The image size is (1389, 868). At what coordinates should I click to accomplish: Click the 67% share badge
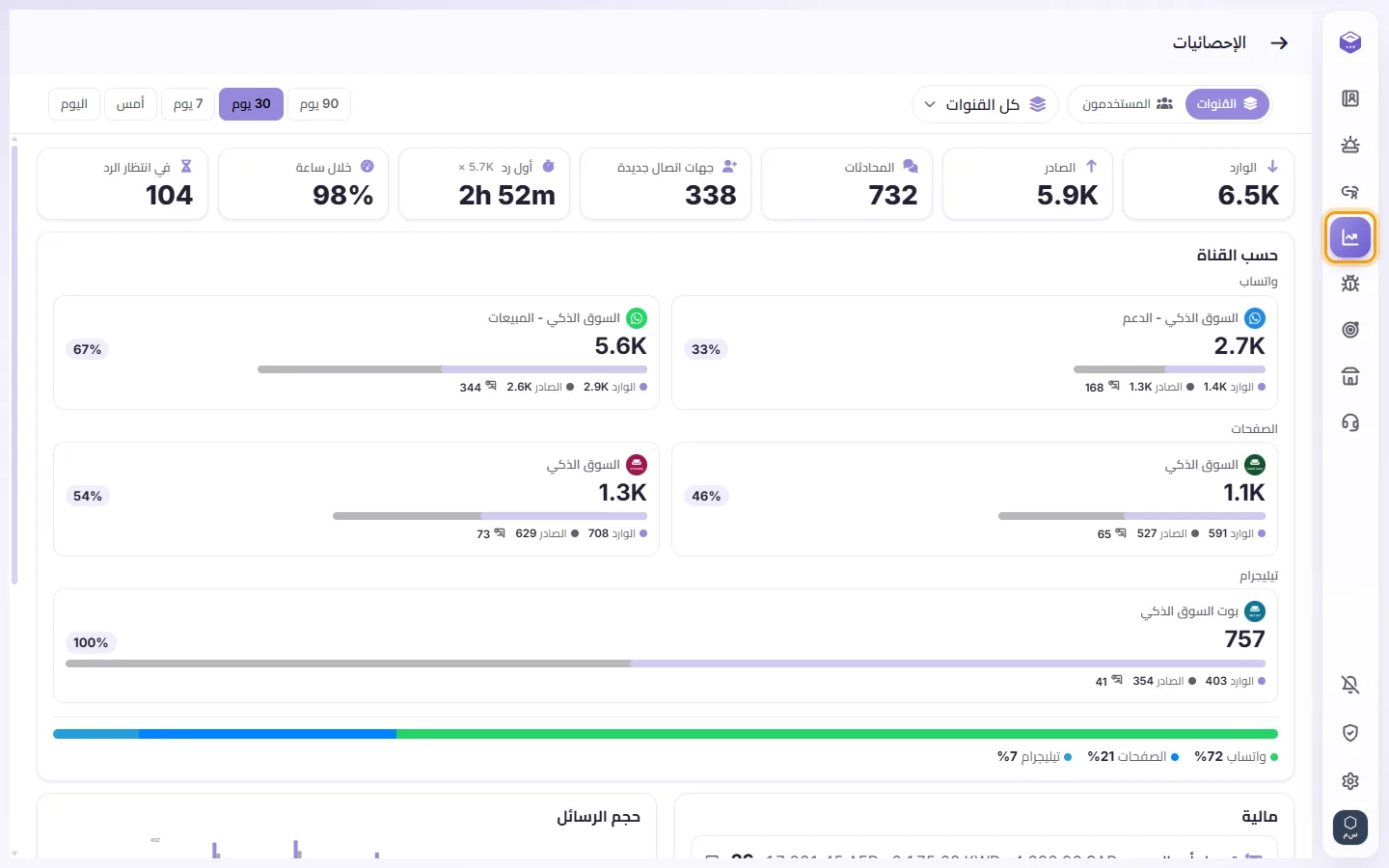[x=88, y=349]
